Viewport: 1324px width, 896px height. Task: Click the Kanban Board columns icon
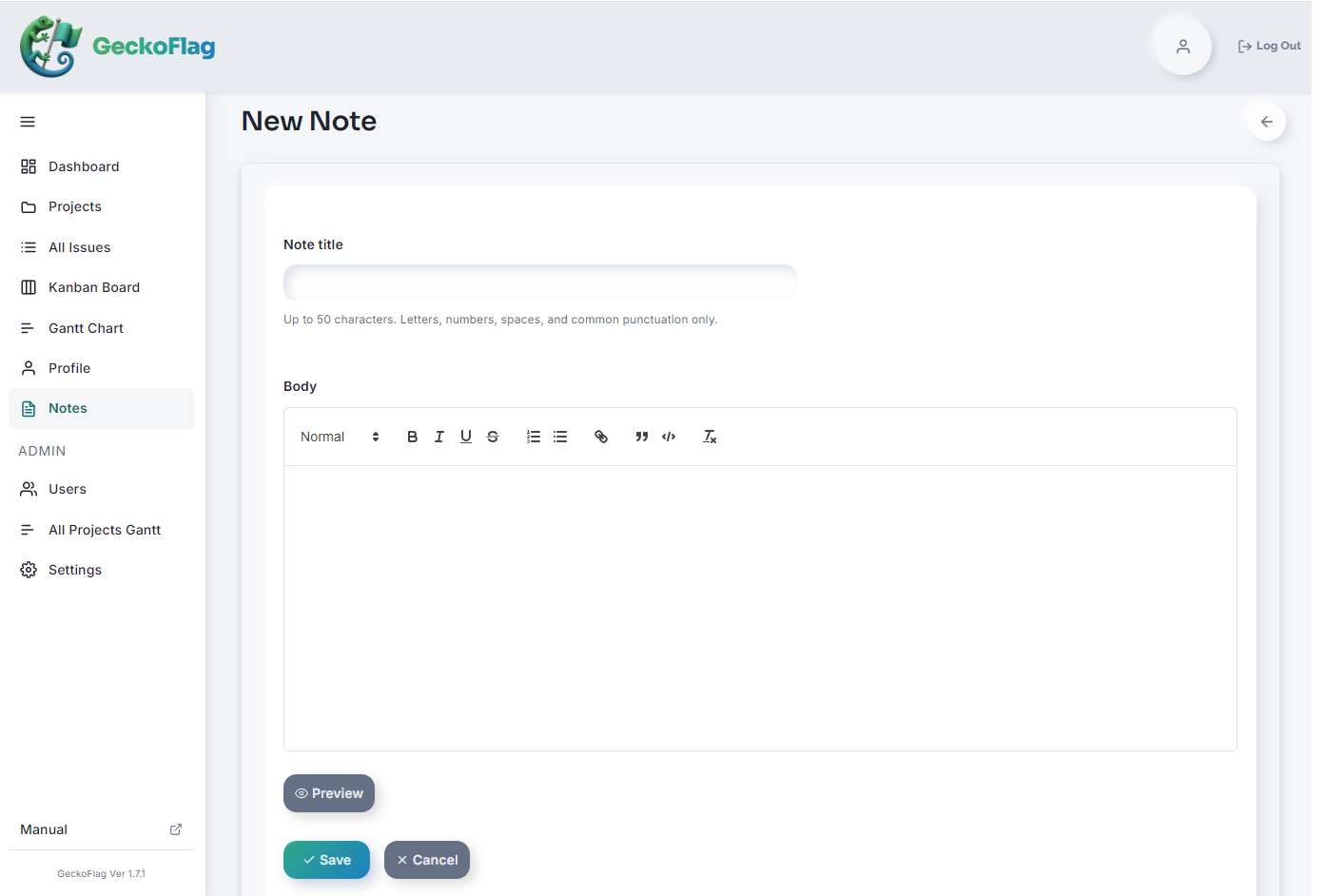29,287
